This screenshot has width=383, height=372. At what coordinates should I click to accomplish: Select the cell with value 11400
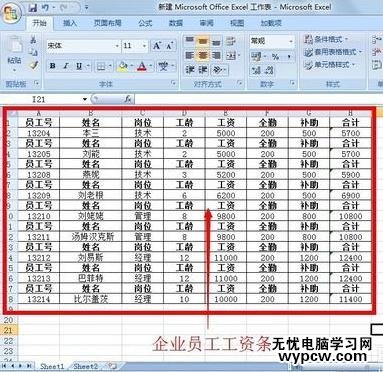point(350,299)
